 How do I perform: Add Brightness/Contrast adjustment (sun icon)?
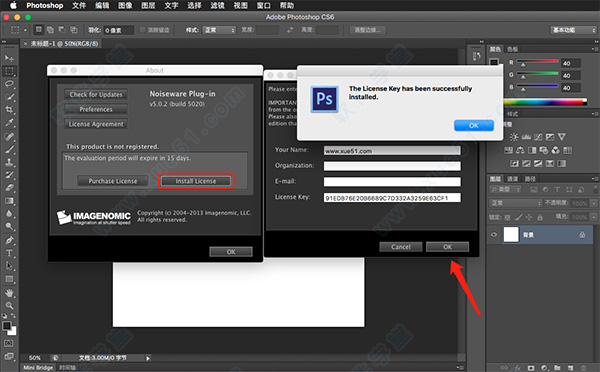click(514, 137)
